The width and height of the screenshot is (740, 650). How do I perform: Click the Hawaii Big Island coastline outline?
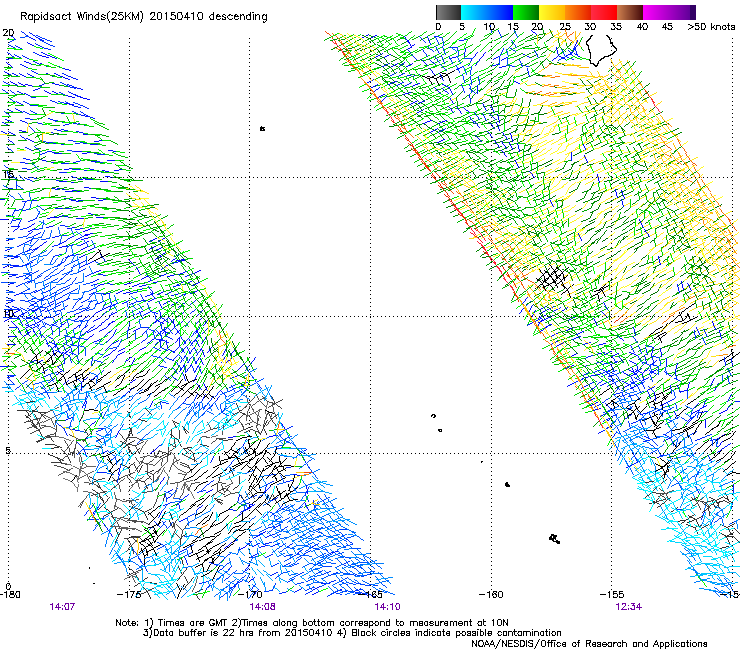click(601, 50)
